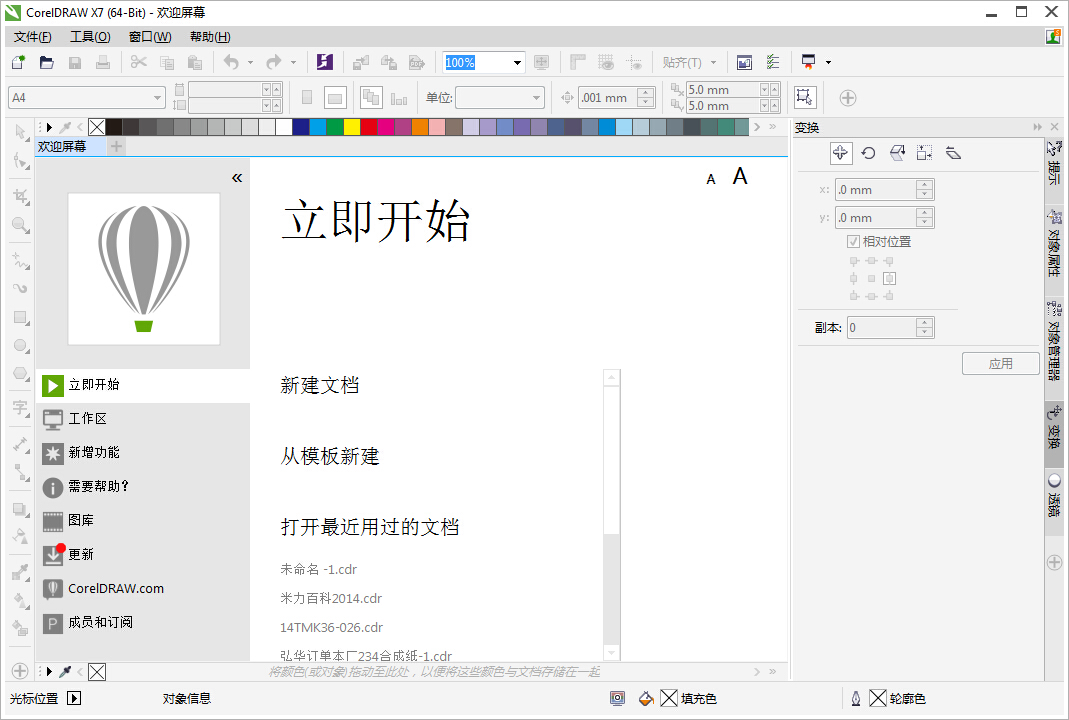Toggle portrait page orientation

point(307,98)
